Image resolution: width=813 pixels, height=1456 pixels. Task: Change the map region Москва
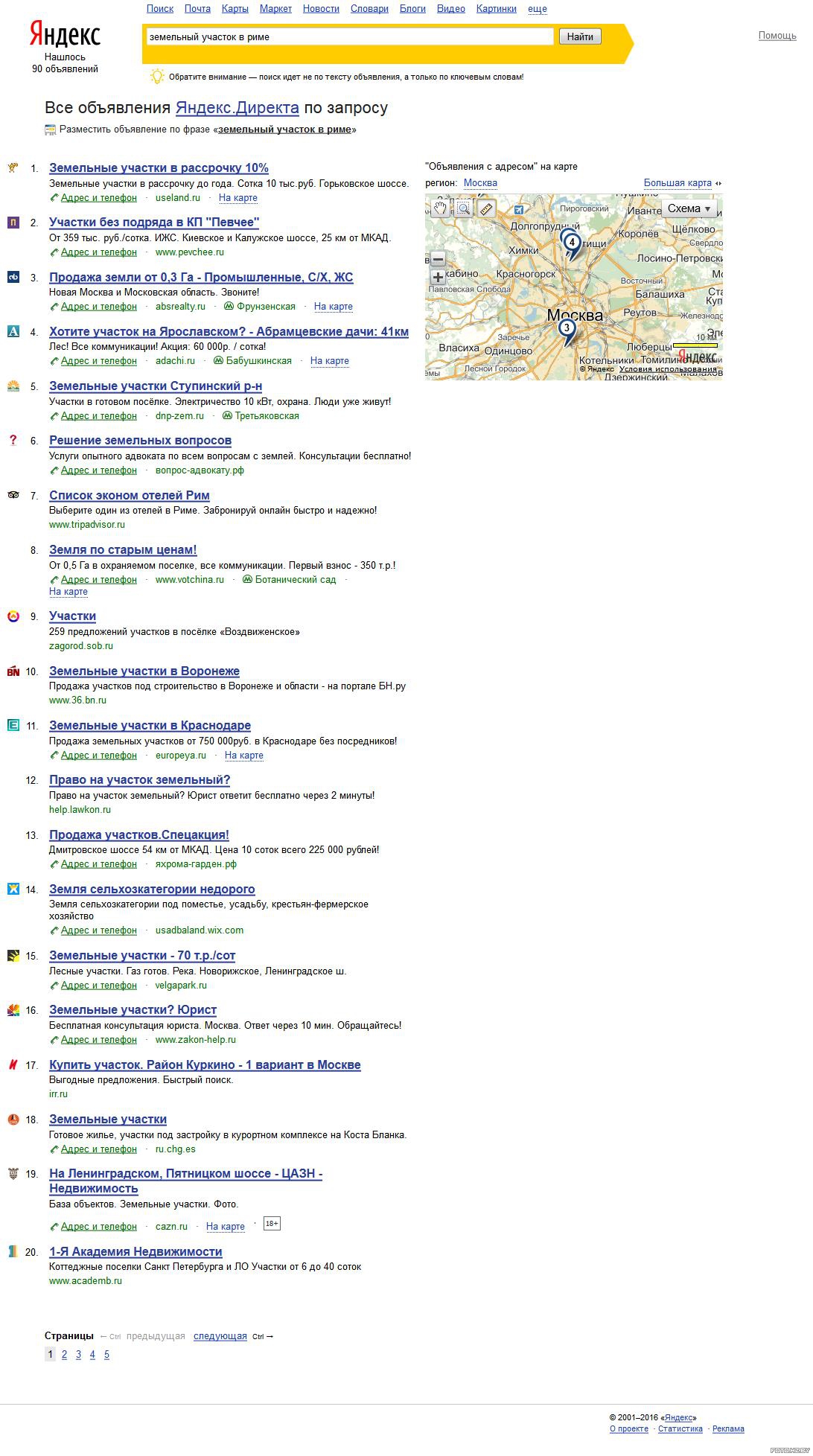pos(480,183)
